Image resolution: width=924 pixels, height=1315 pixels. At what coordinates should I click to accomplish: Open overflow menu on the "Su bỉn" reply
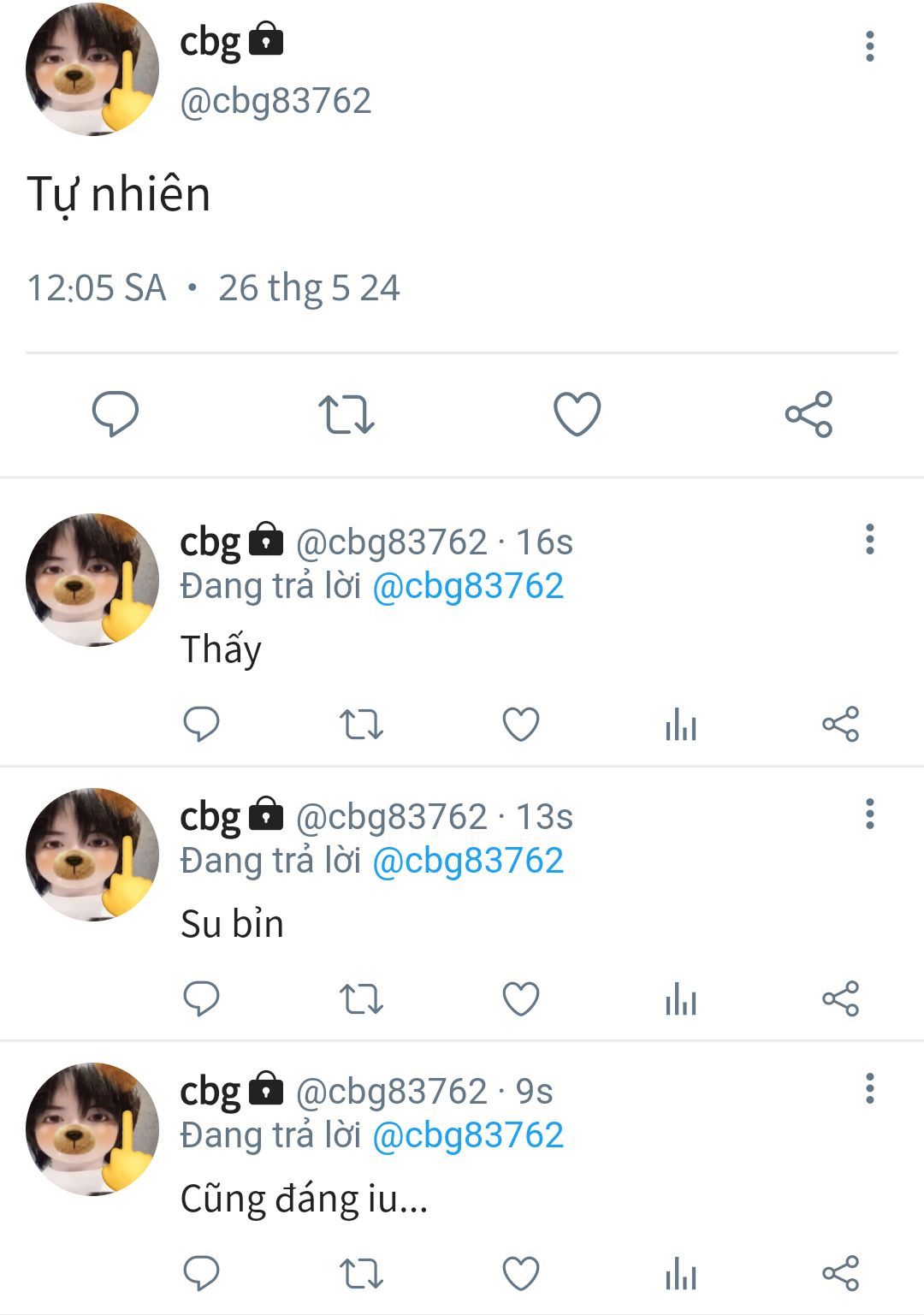coord(870,814)
